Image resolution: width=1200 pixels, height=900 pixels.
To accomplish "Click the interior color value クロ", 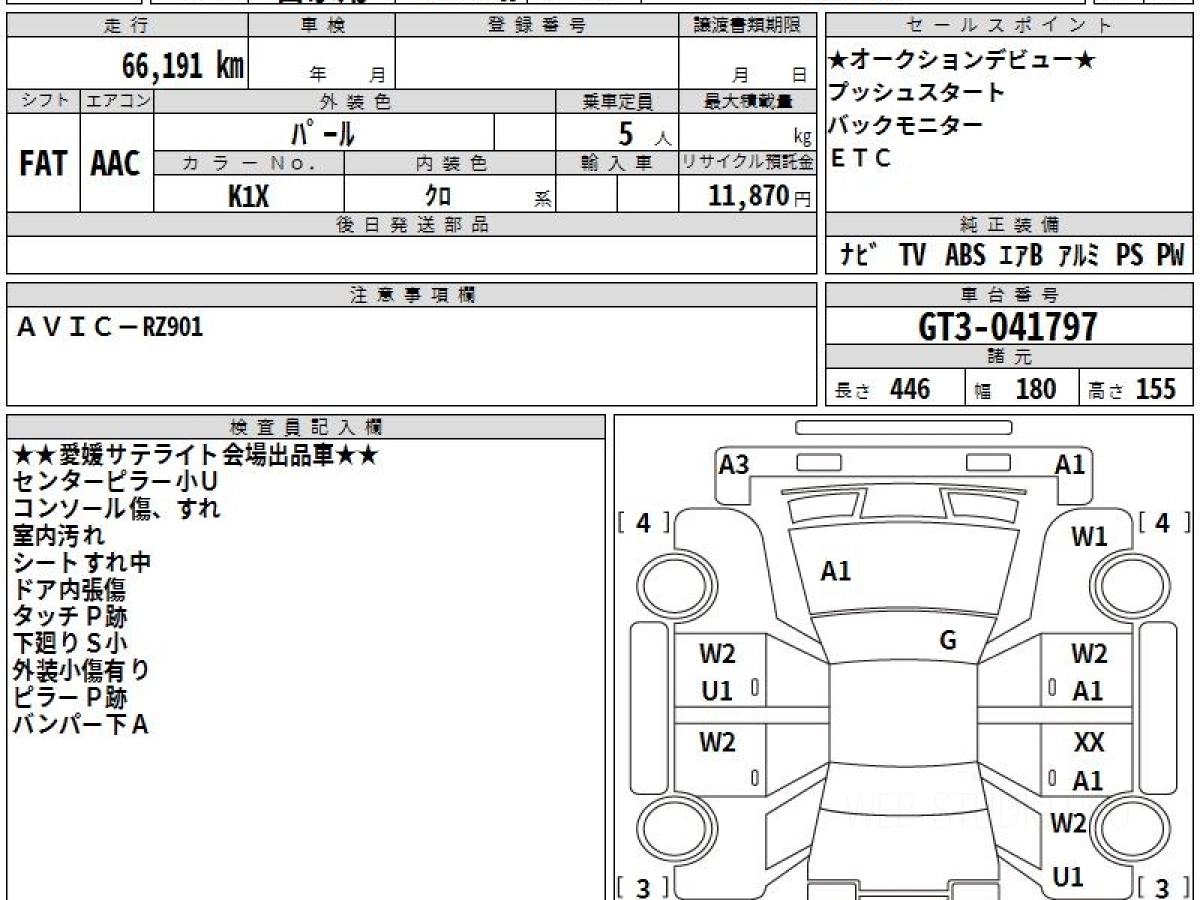I will [x=438, y=196].
